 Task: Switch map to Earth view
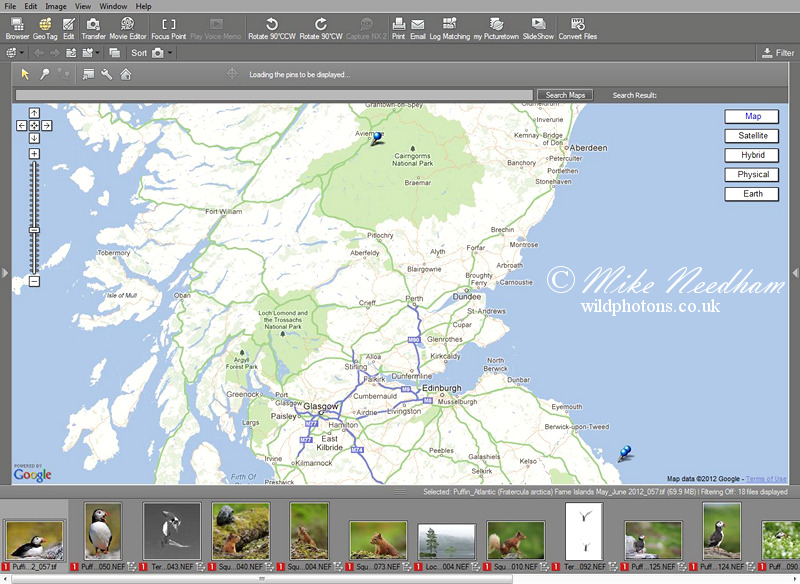(752, 194)
